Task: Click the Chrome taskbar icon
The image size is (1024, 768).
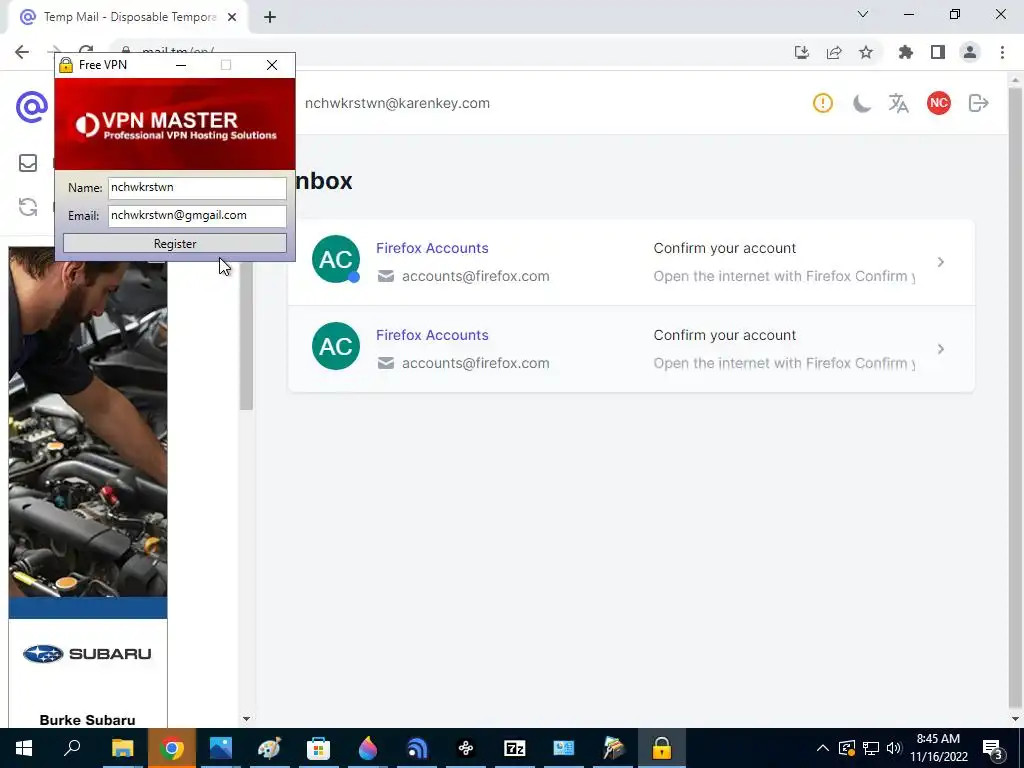Action: pyautogui.click(x=172, y=748)
